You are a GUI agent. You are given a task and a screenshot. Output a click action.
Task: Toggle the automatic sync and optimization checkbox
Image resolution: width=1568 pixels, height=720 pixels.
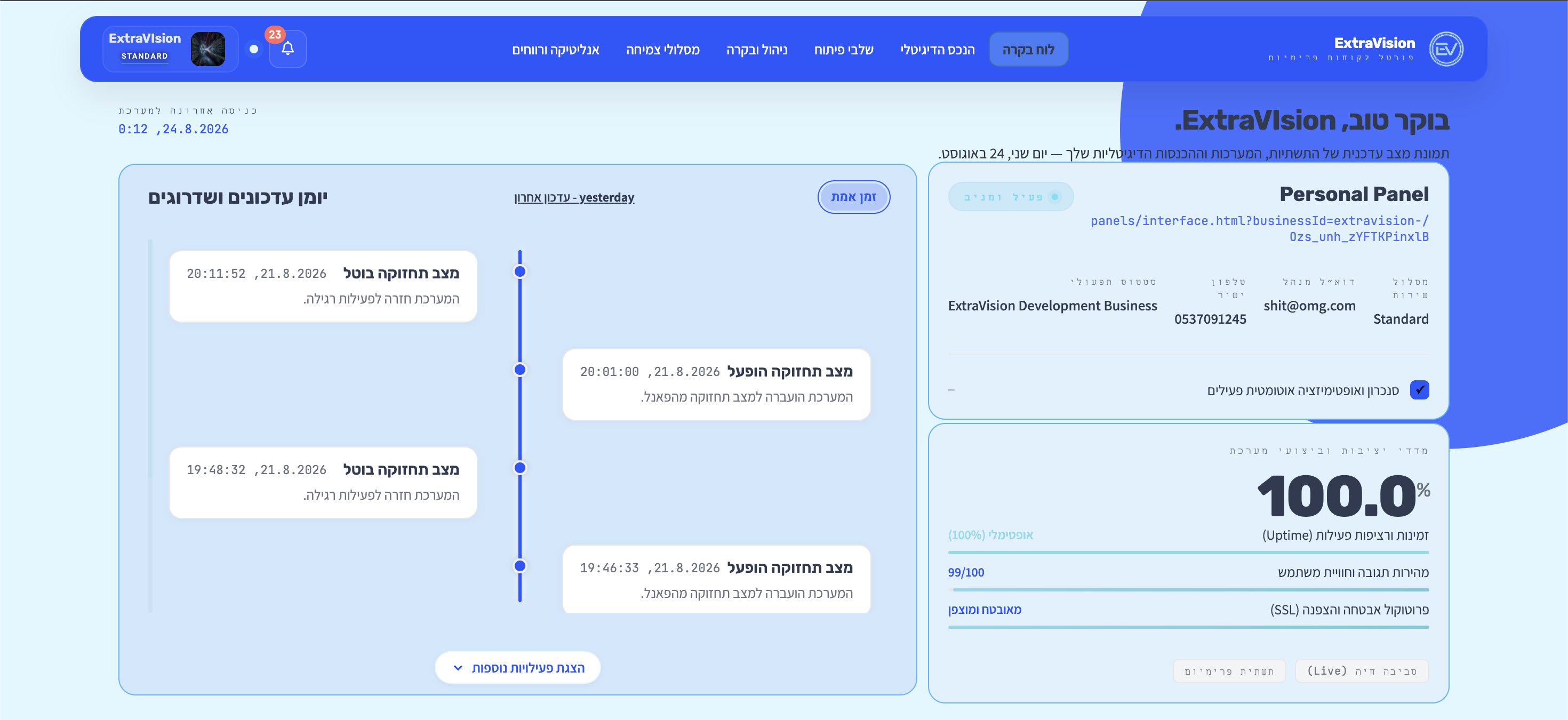point(1419,390)
